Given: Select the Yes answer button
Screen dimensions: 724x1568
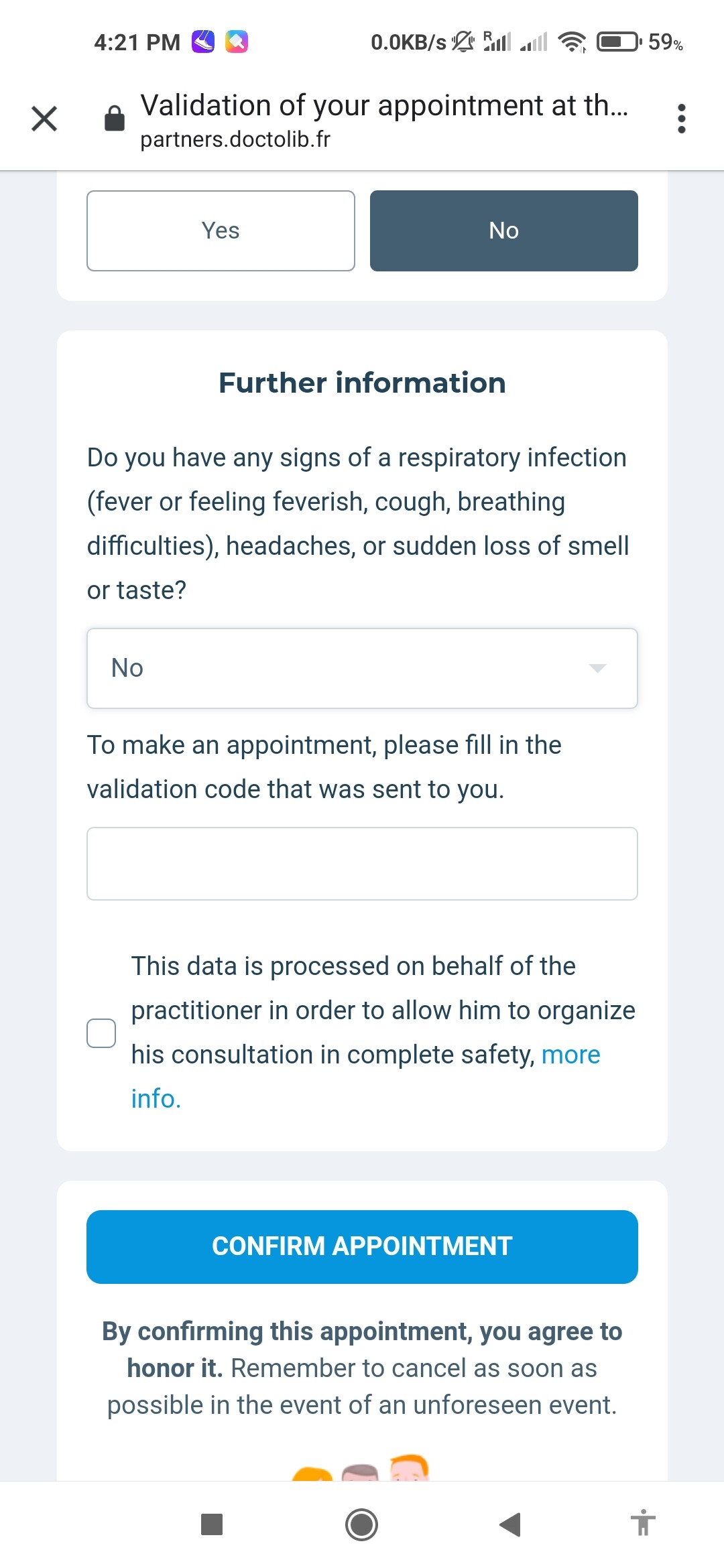Looking at the screenshot, I should [221, 231].
